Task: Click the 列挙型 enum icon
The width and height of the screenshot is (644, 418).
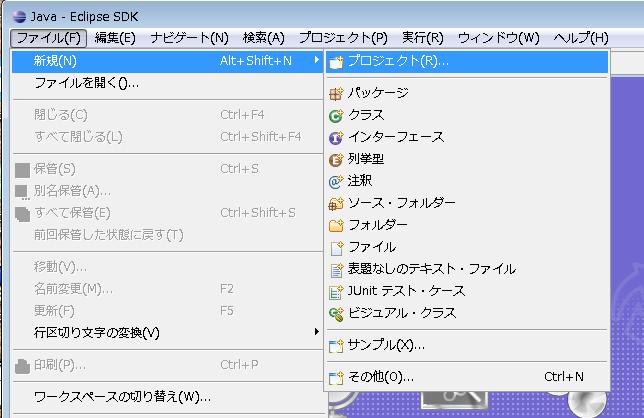Action: click(x=336, y=160)
